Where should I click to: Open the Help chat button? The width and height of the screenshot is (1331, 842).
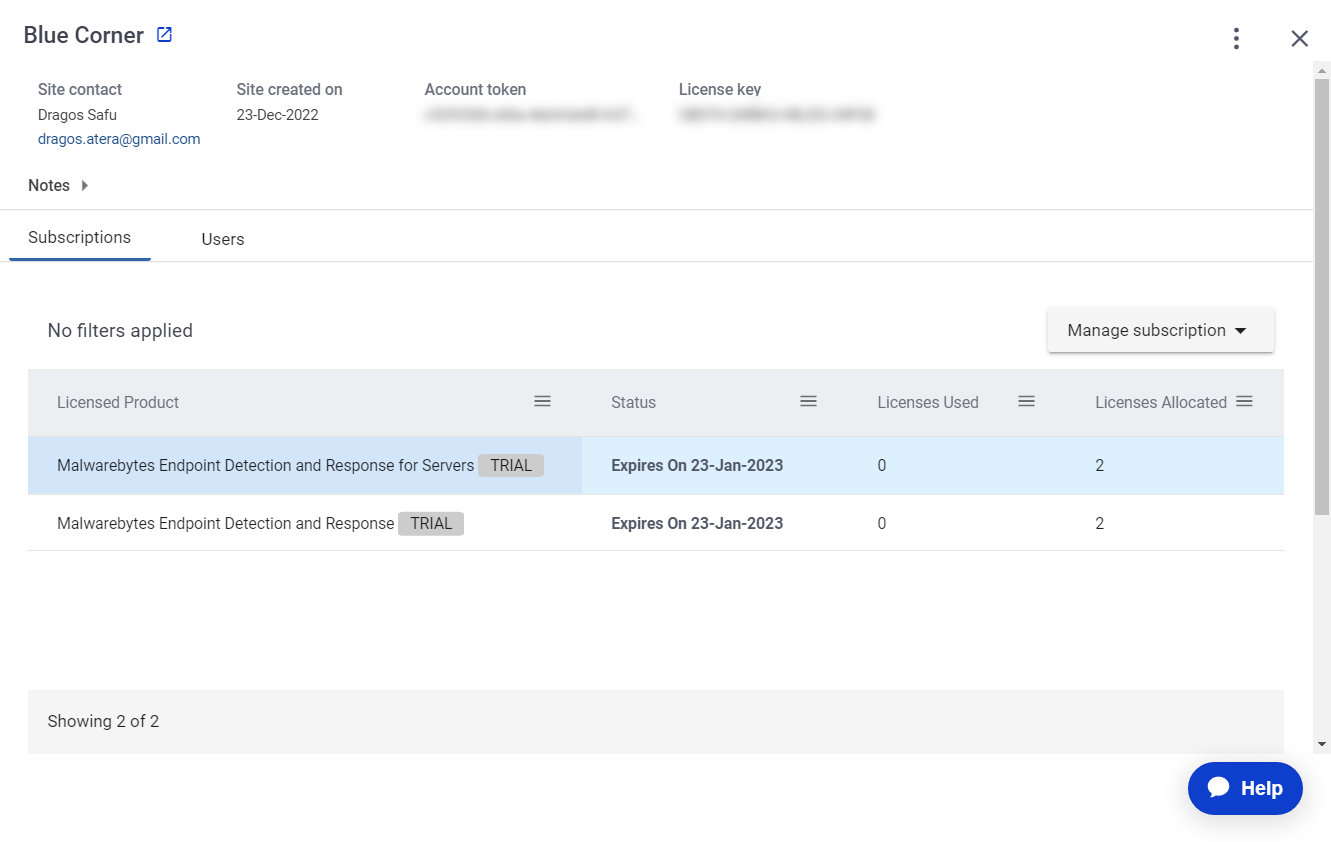tap(1245, 788)
